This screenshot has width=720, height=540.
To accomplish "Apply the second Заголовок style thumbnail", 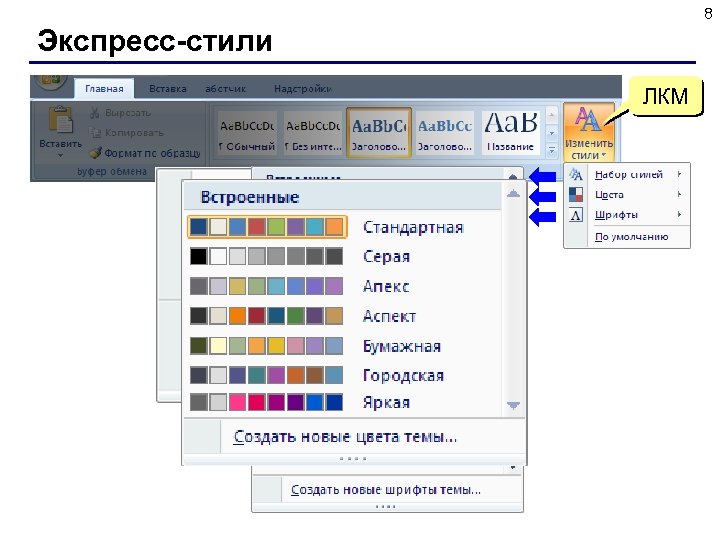I will coord(444,133).
